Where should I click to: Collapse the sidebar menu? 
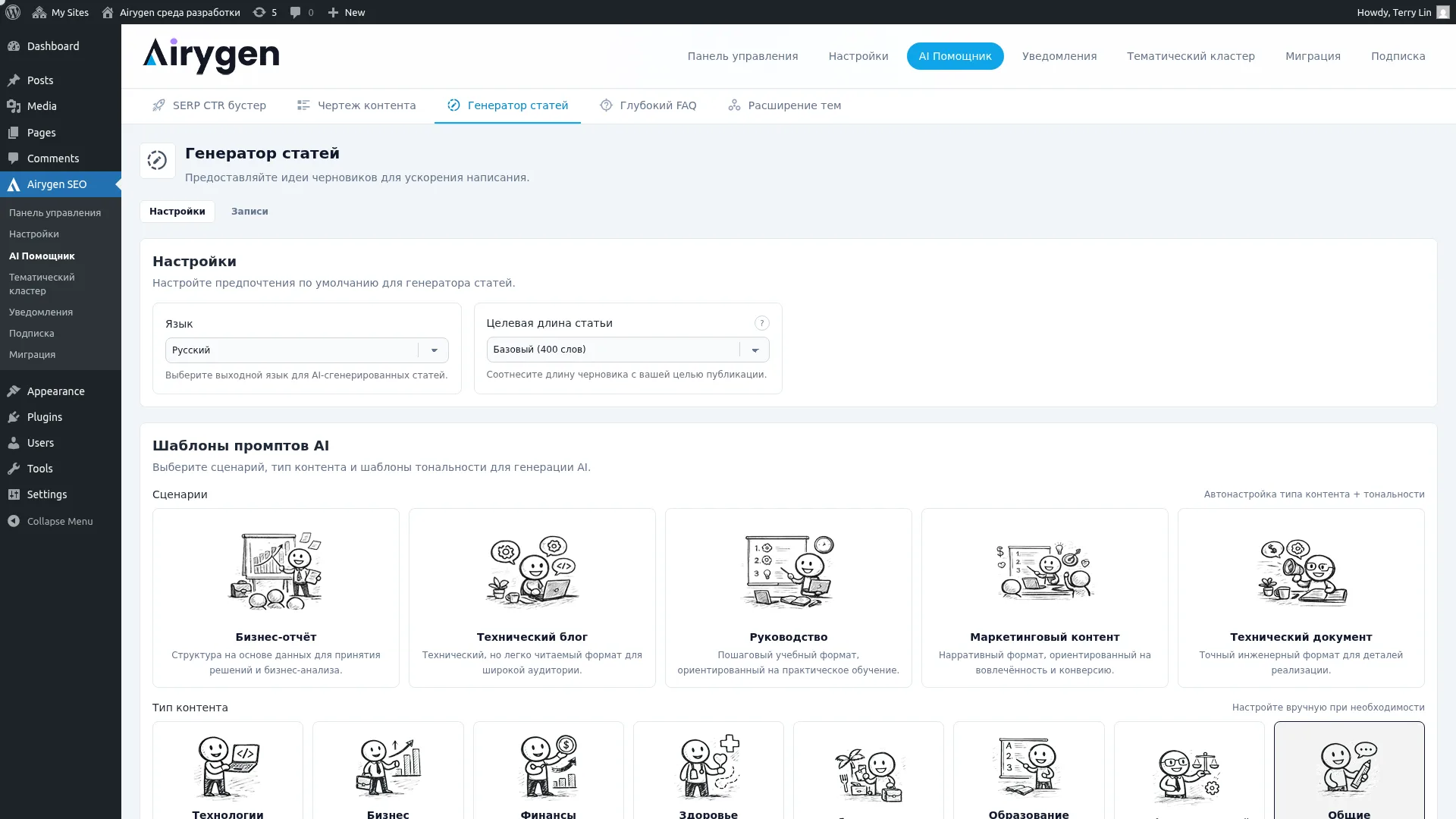[x=61, y=521]
